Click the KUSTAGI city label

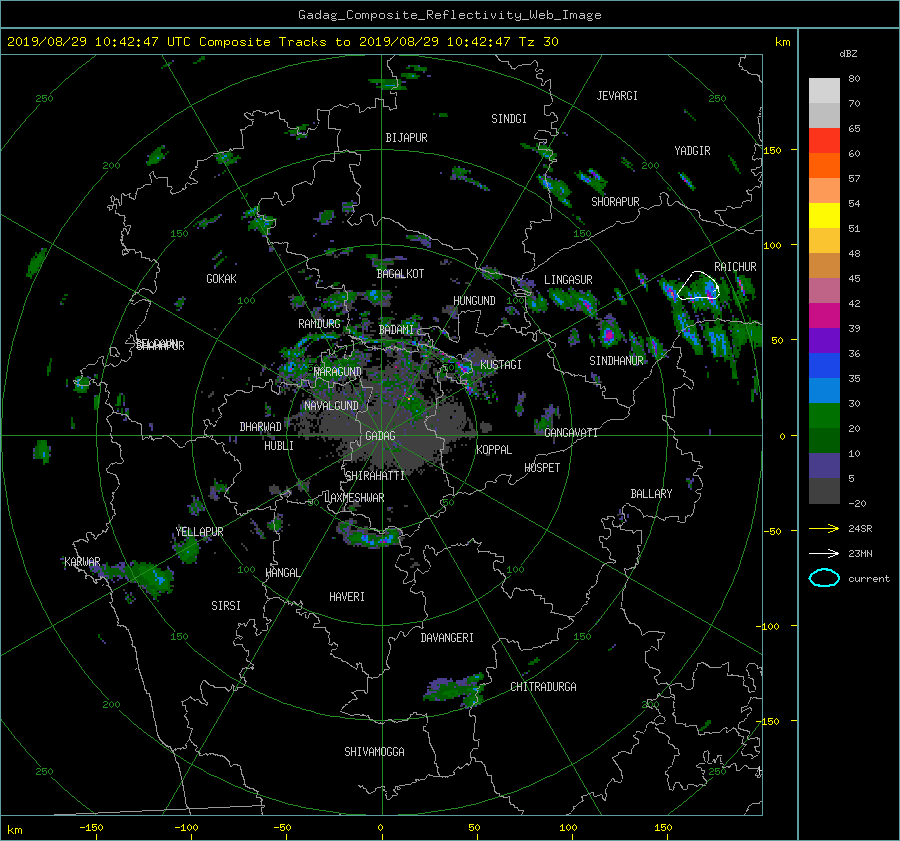[x=501, y=365]
